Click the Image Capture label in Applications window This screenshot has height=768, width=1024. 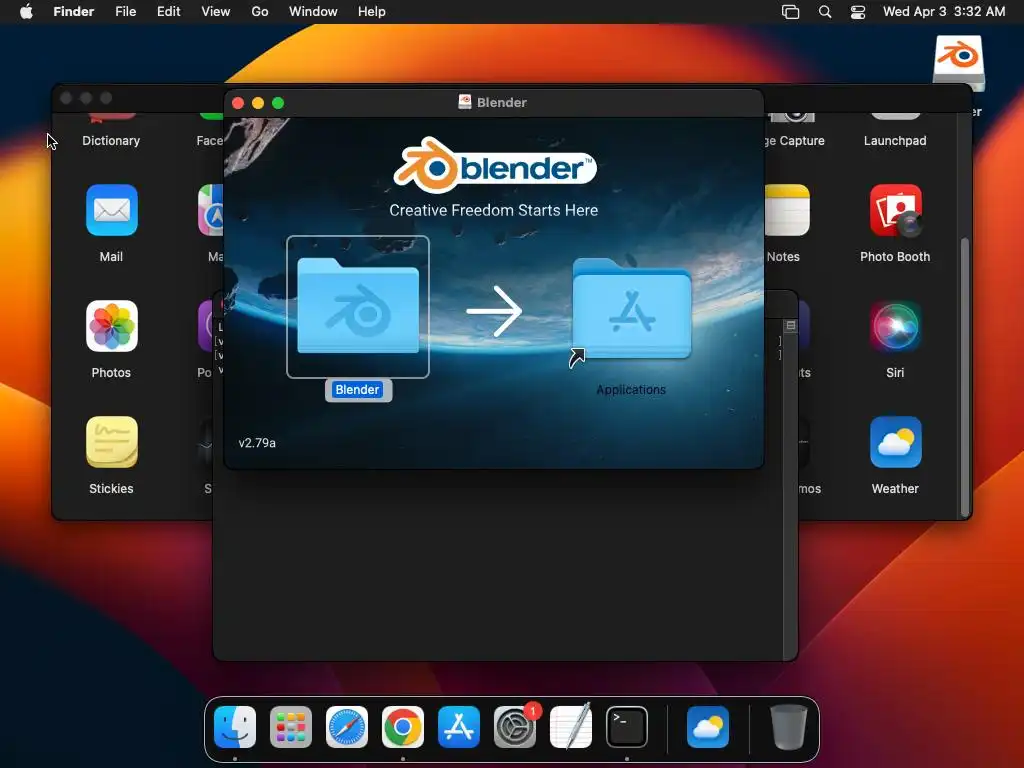[794, 140]
